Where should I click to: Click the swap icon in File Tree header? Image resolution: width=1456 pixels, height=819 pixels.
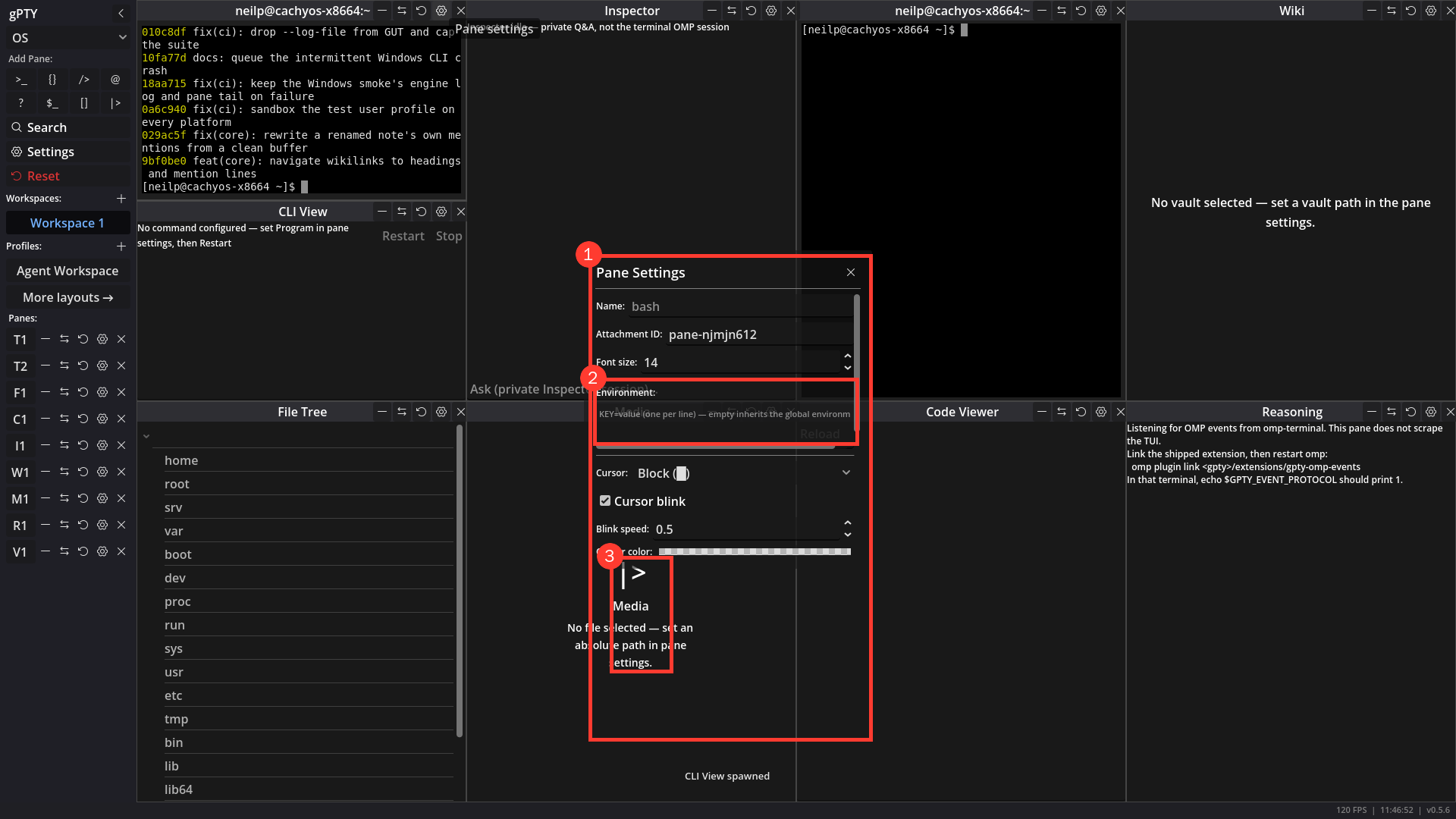pyautogui.click(x=402, y=412)
